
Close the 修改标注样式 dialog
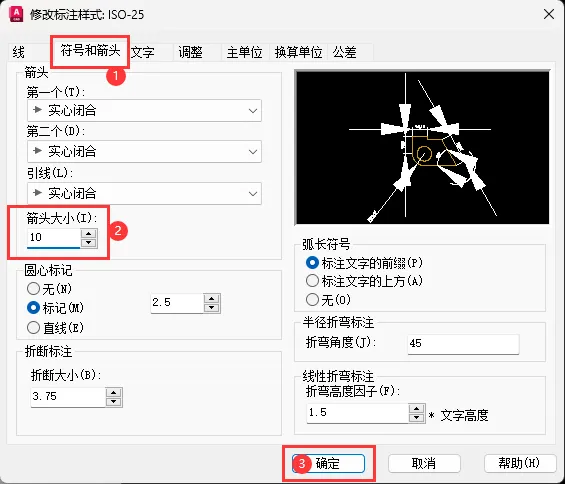pos(549,14)
